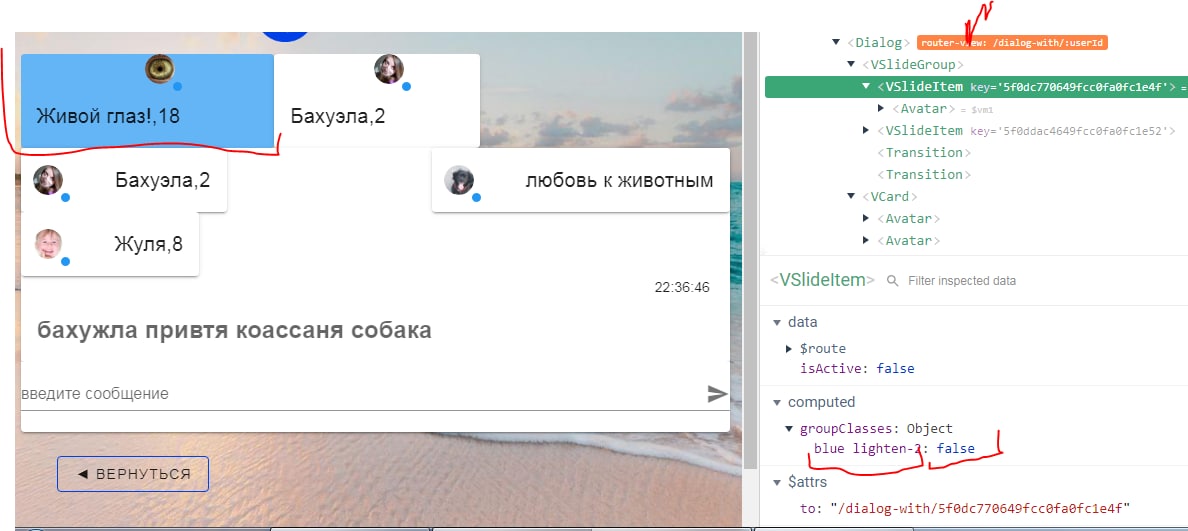
Task: Select the Бахуэла,2 slide item tab
Action: pyautogui.click(x=377, y=101)
